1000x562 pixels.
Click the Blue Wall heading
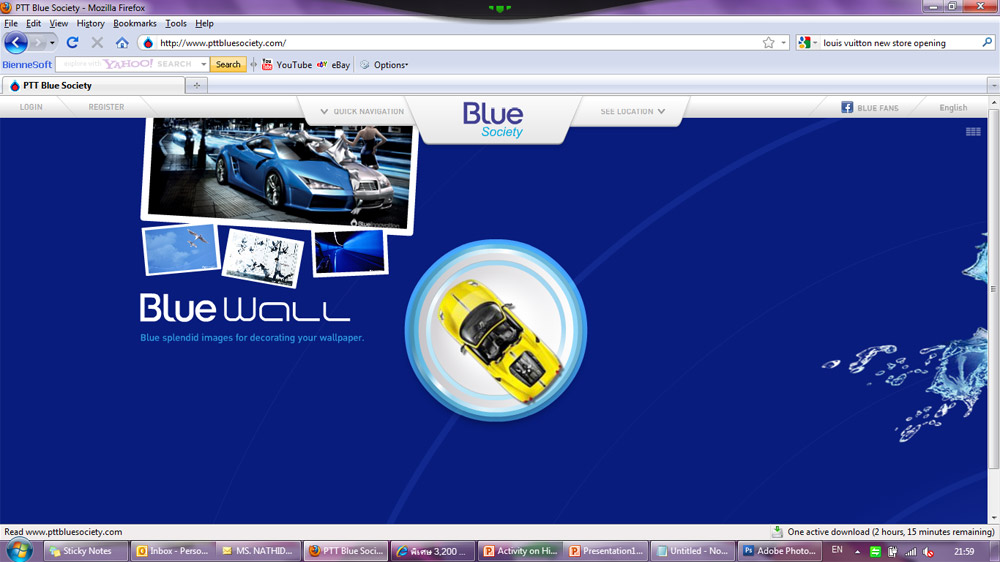pos(245,309)
